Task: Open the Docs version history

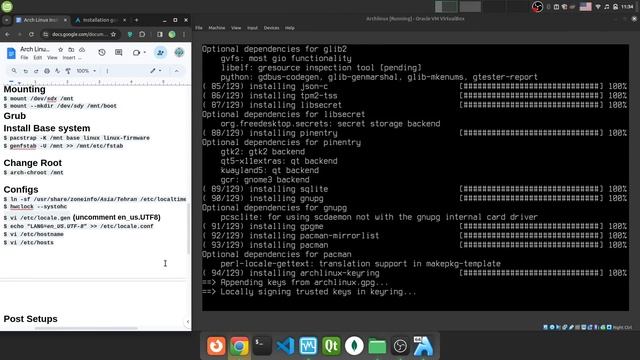Action: coord(102,53)
